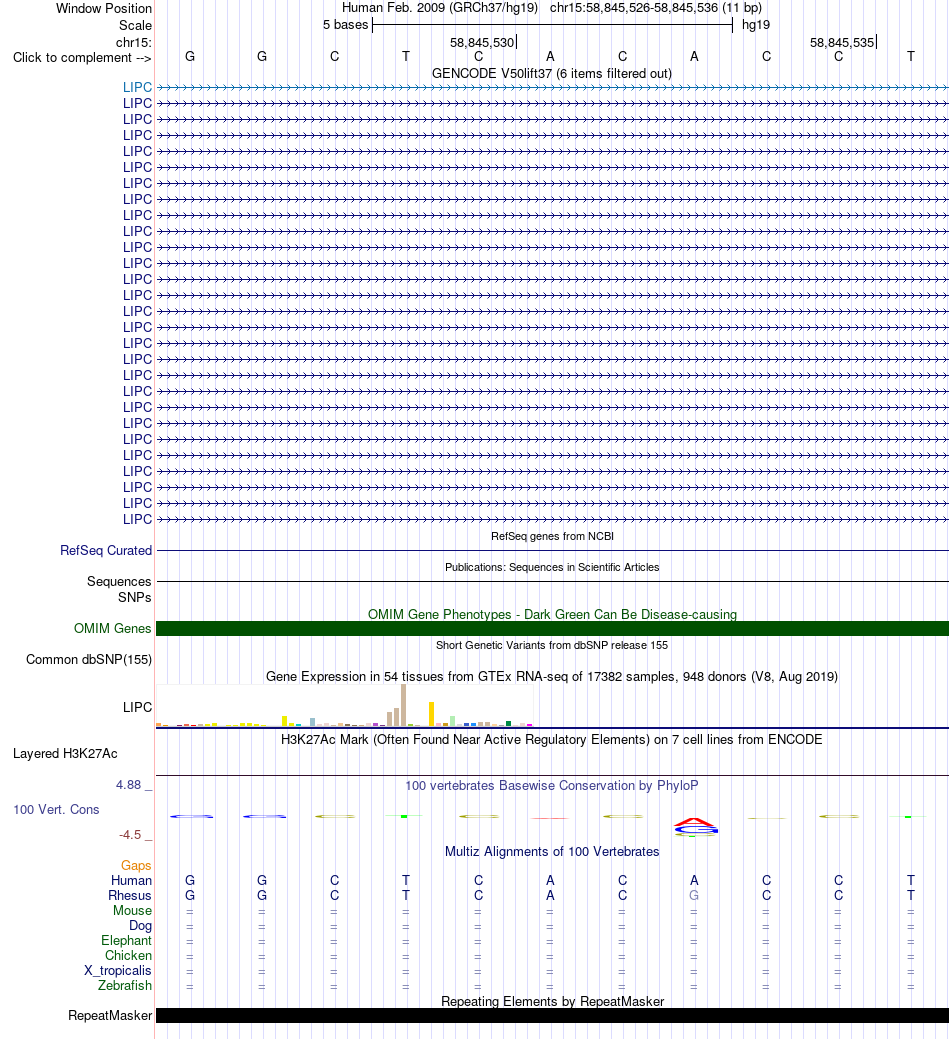Viewport: 950px width, 1039px height.
Task: Click the Elephant alignment row label
Action: point(126,941)
